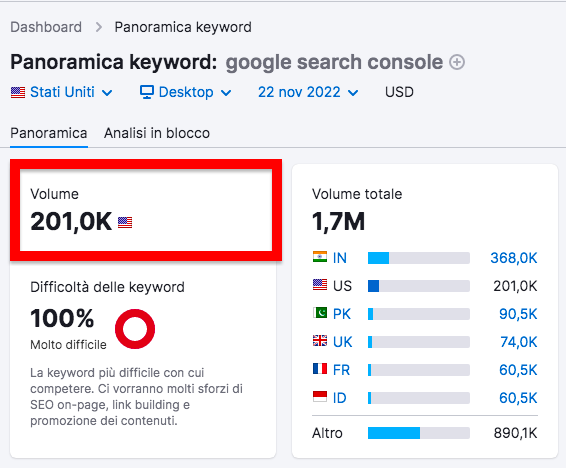Screen dimensions: 566x468
Task: Open IN country link
Action: 340,258
